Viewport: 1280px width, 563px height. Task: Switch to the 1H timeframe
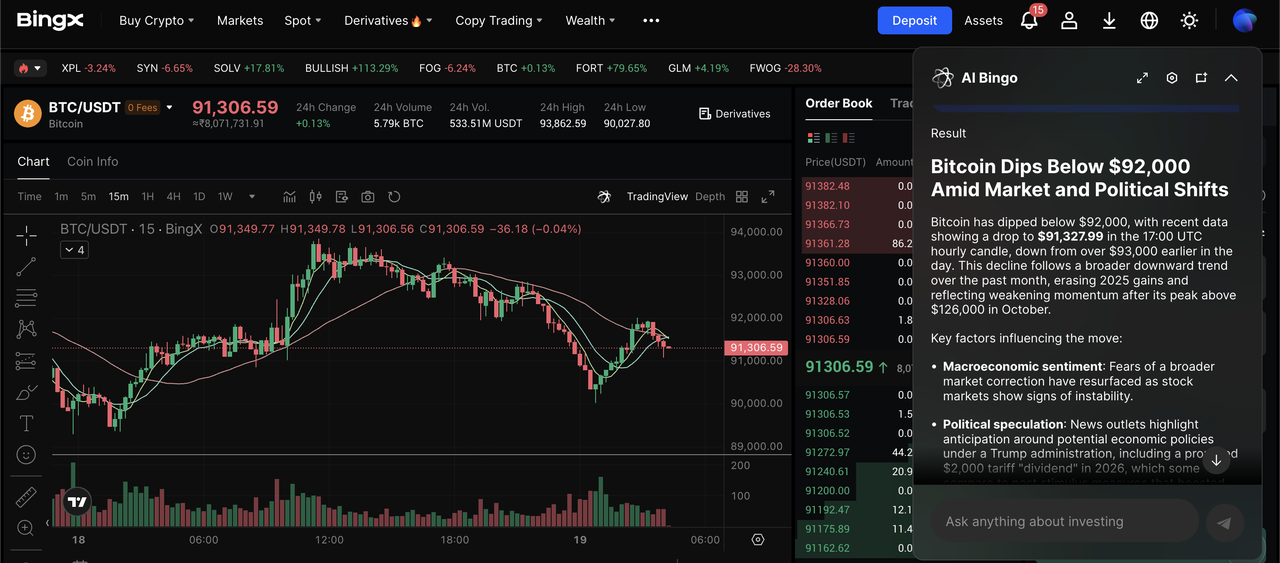click(148, 197)
